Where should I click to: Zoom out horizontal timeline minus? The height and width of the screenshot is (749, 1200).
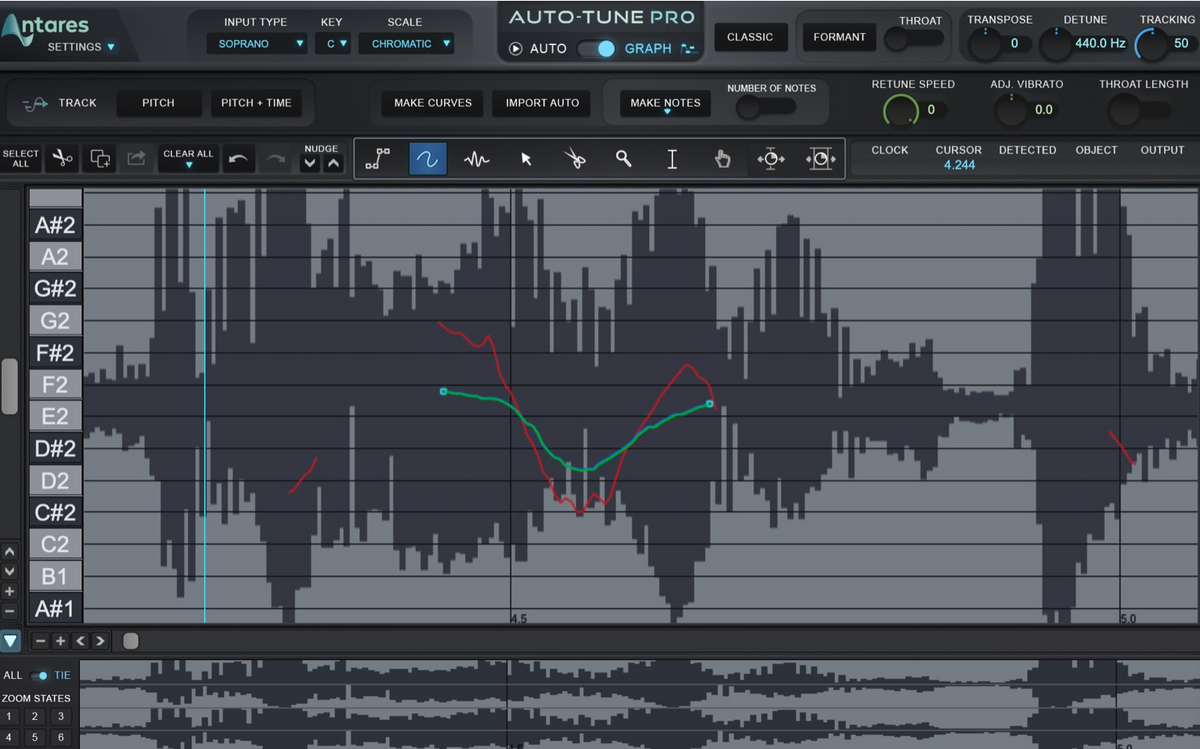coord(40,641)
